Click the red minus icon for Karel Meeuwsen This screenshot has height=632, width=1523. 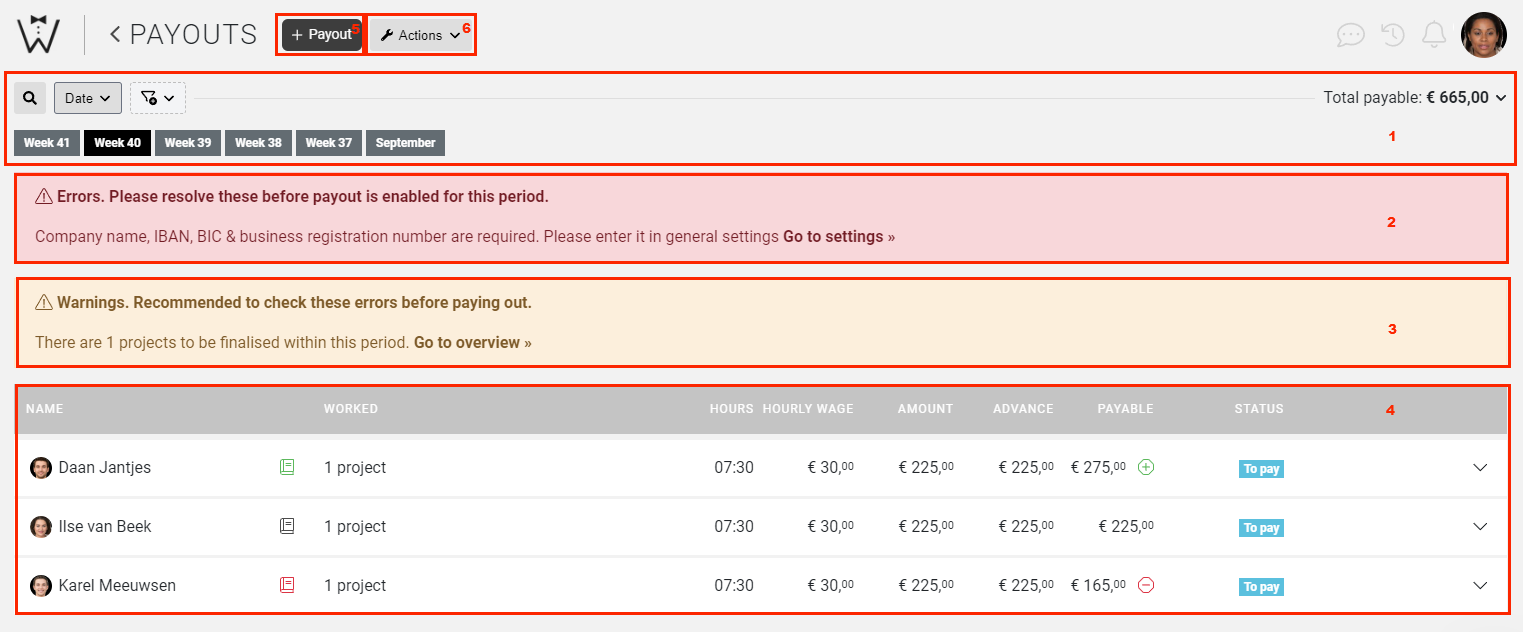1146,585
